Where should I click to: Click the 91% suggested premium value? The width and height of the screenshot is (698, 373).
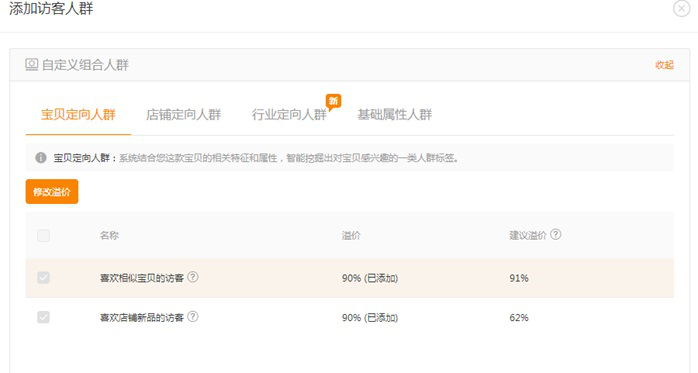519,278
